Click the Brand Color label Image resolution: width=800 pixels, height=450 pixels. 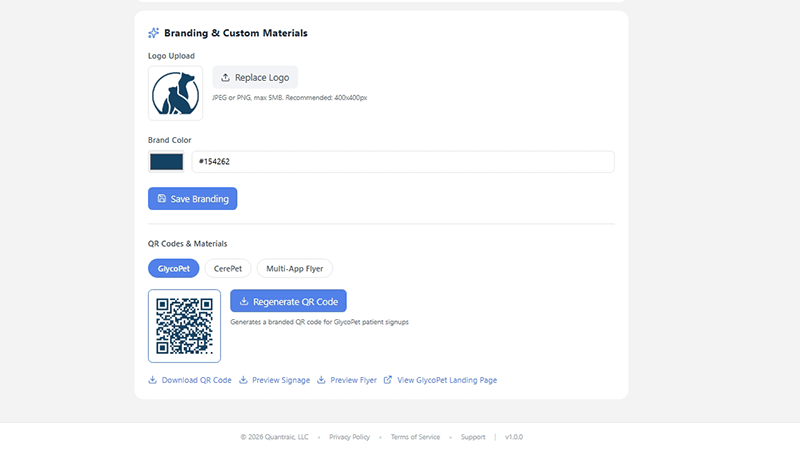click(x=169, y=140)
